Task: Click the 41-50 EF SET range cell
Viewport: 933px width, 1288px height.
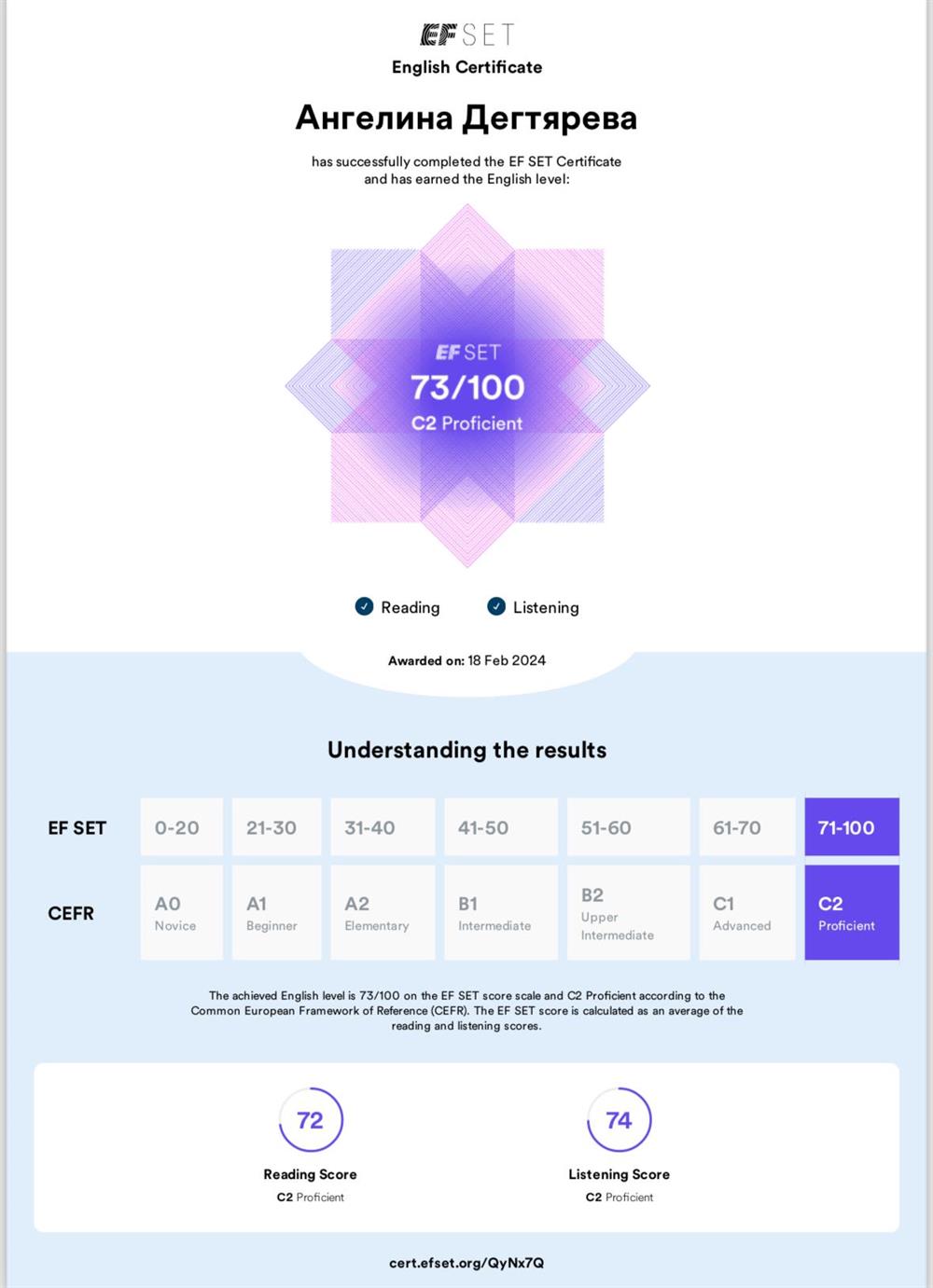Action: click(x=501, y=826)
